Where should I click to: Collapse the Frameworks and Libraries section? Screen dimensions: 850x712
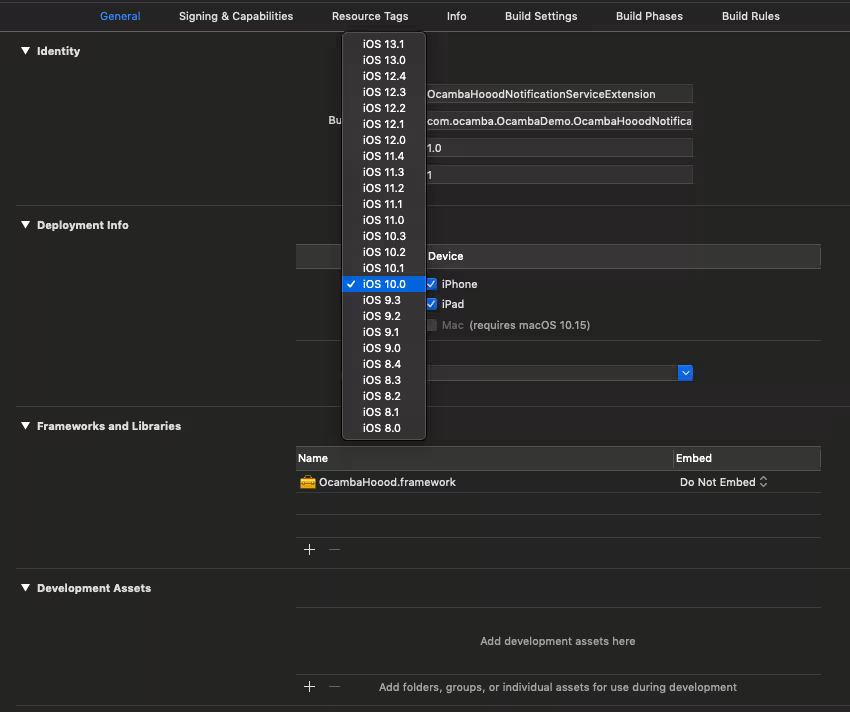coord(26,426)
